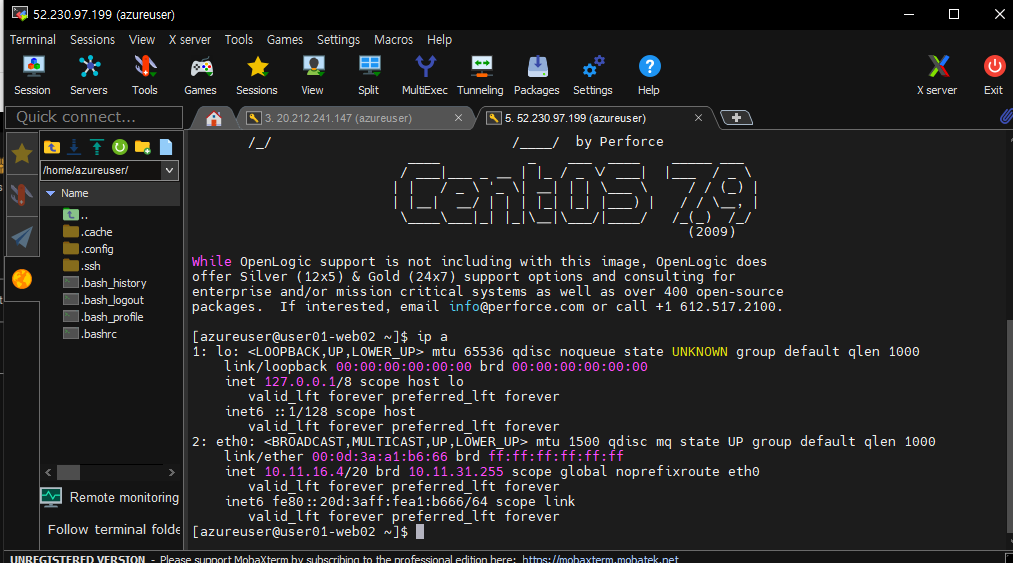The height and width of the screenshot is (563, 1013).
Task: Select the .config folder
Action: coord(88,249)
